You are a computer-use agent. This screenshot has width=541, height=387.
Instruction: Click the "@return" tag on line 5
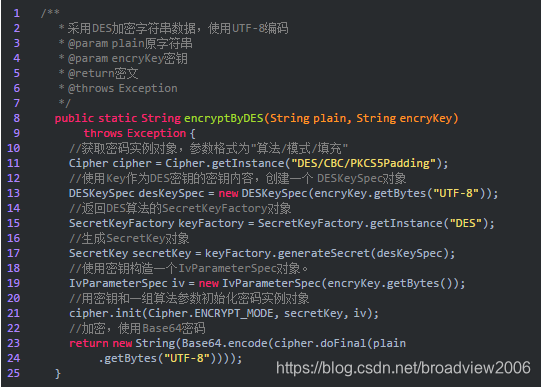[x=91, y=73]
